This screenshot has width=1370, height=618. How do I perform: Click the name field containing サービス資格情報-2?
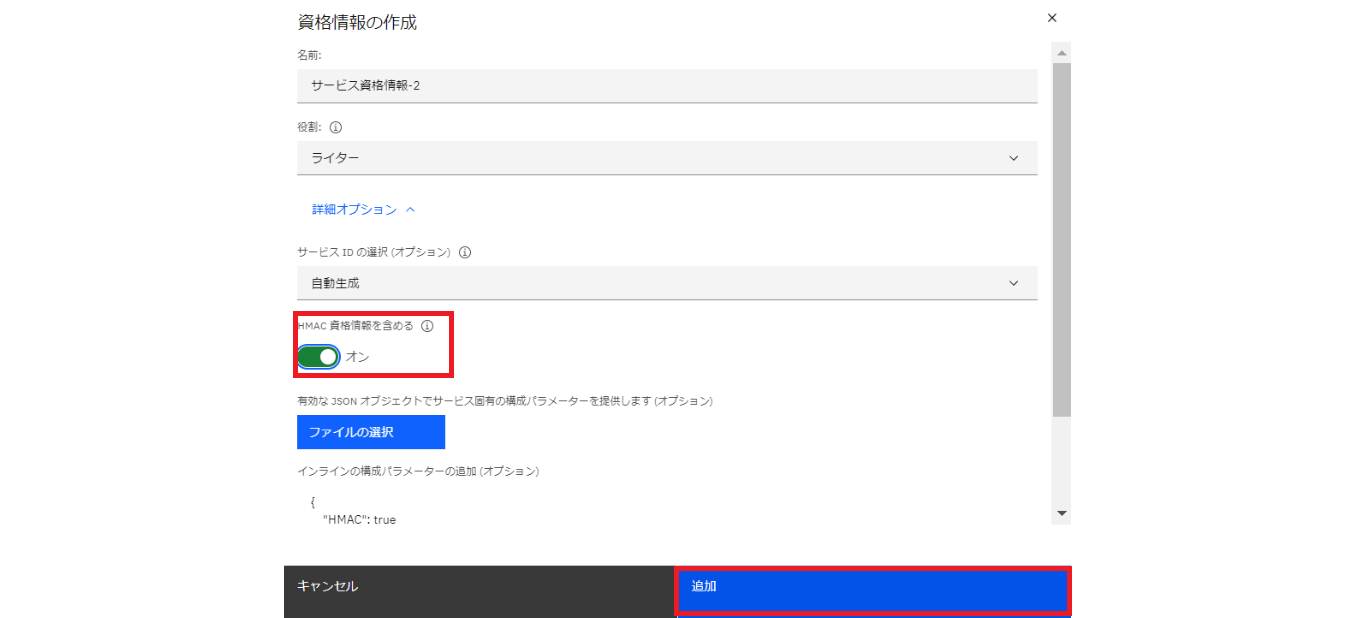(x=667, y=85)
